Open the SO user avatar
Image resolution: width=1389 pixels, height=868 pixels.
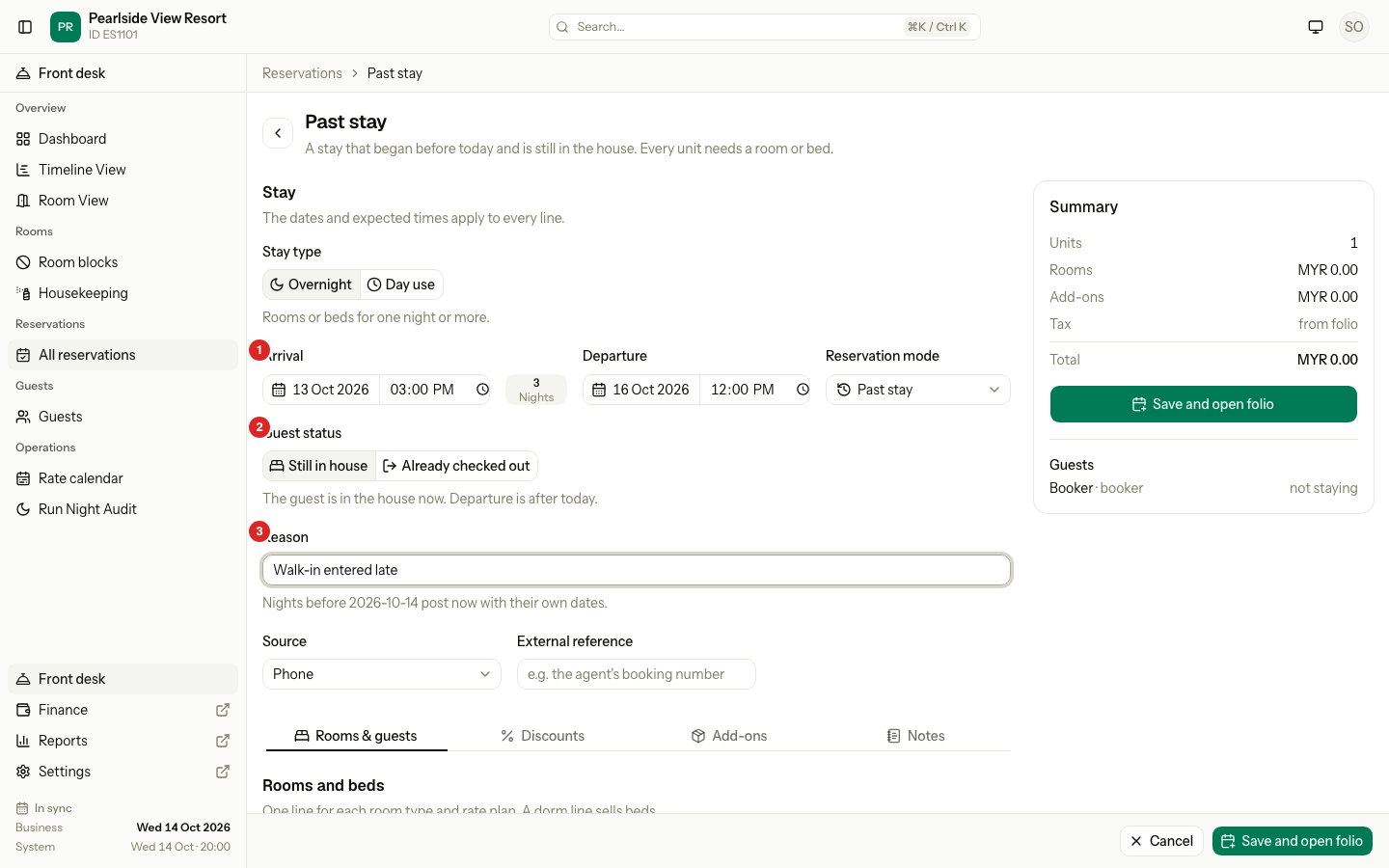coord(1354,27)
